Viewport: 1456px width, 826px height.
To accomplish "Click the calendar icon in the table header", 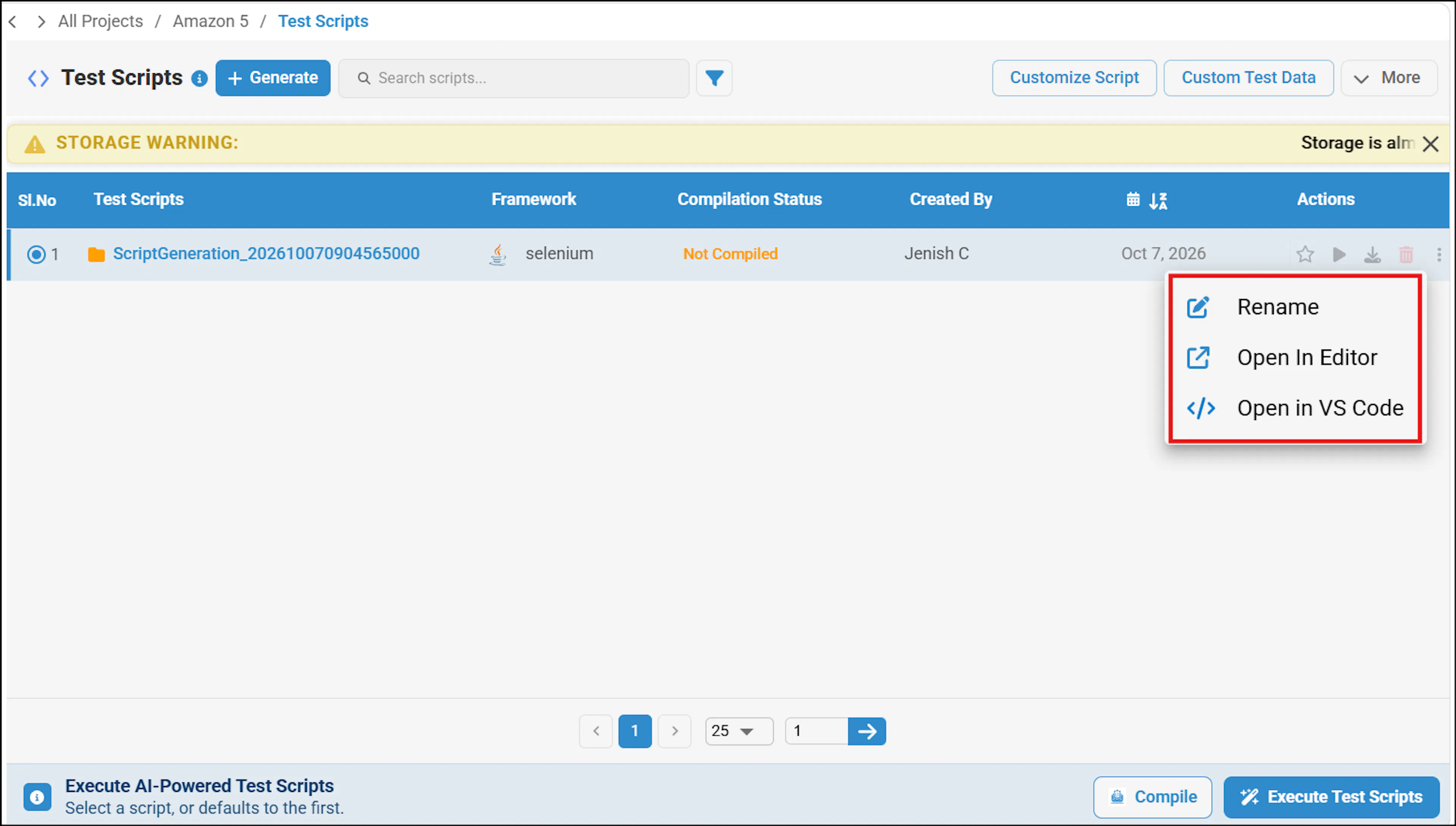I will [x=1133, y=199].
